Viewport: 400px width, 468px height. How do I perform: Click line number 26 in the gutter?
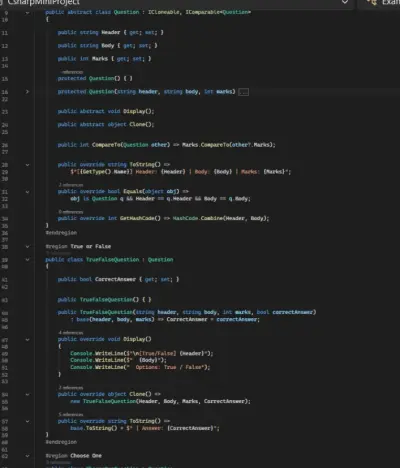pos(5,145)
